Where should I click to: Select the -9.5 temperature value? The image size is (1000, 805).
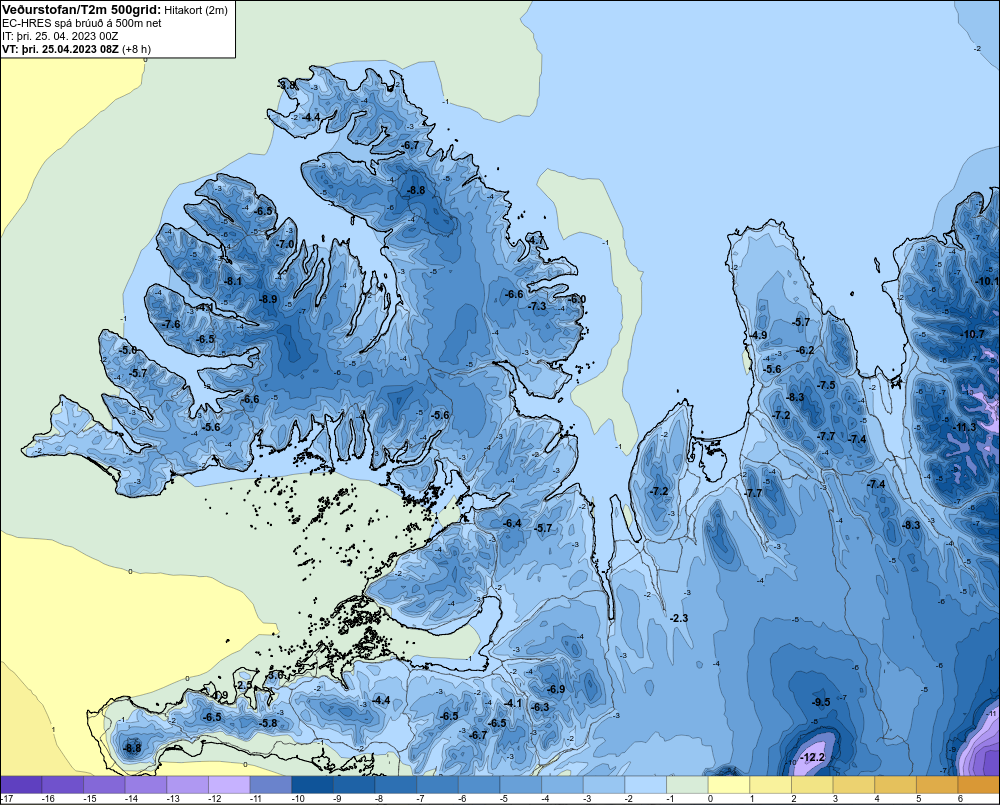click(x=820, y=702)
